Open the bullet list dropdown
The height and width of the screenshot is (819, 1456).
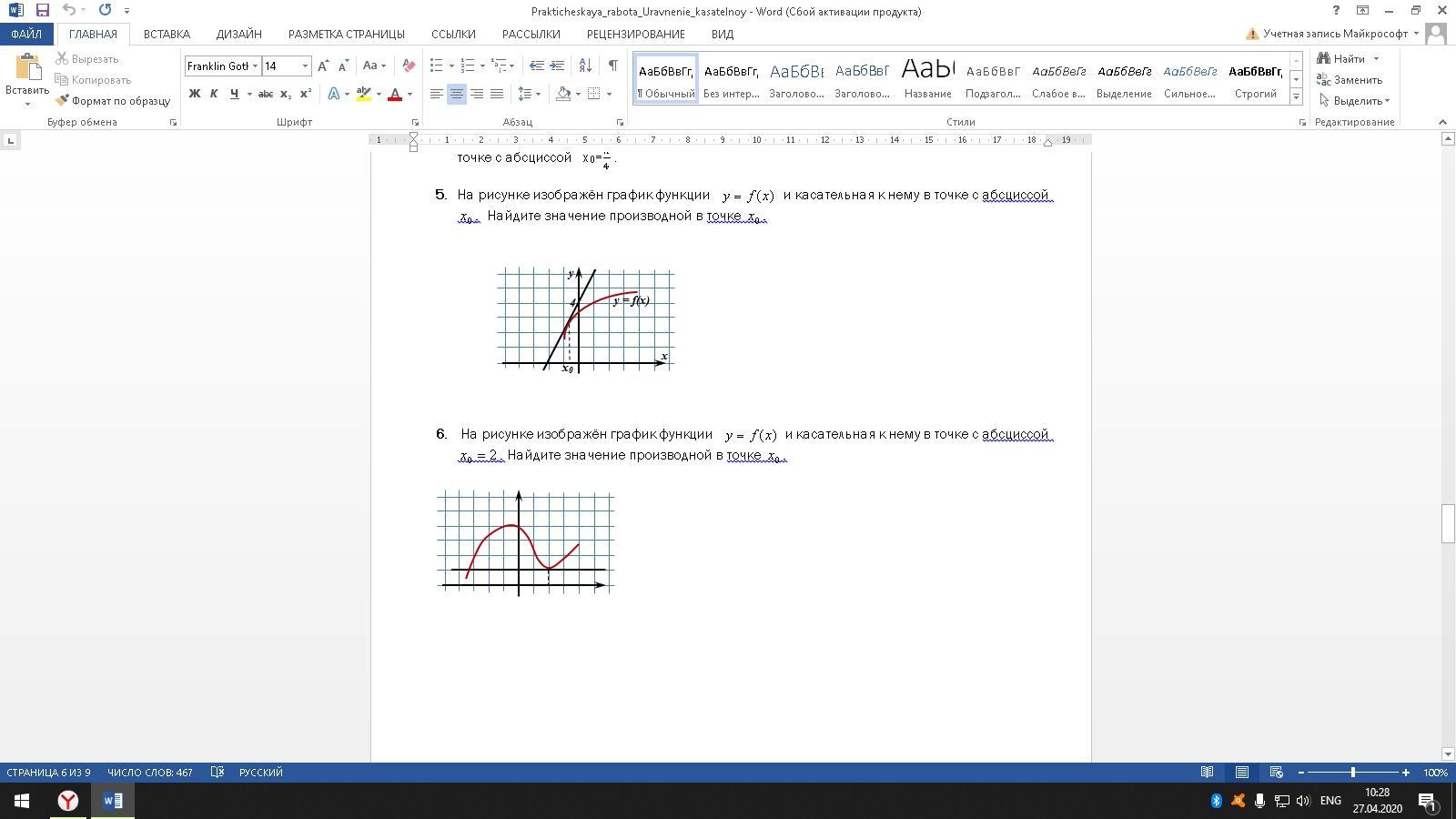tap(451, 66)
